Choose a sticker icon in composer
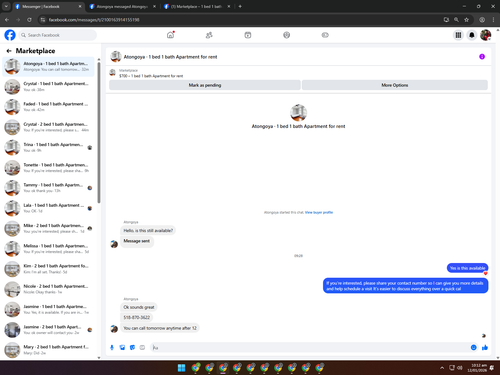Viewport: 500px width, 375px height. pos(132,347)
